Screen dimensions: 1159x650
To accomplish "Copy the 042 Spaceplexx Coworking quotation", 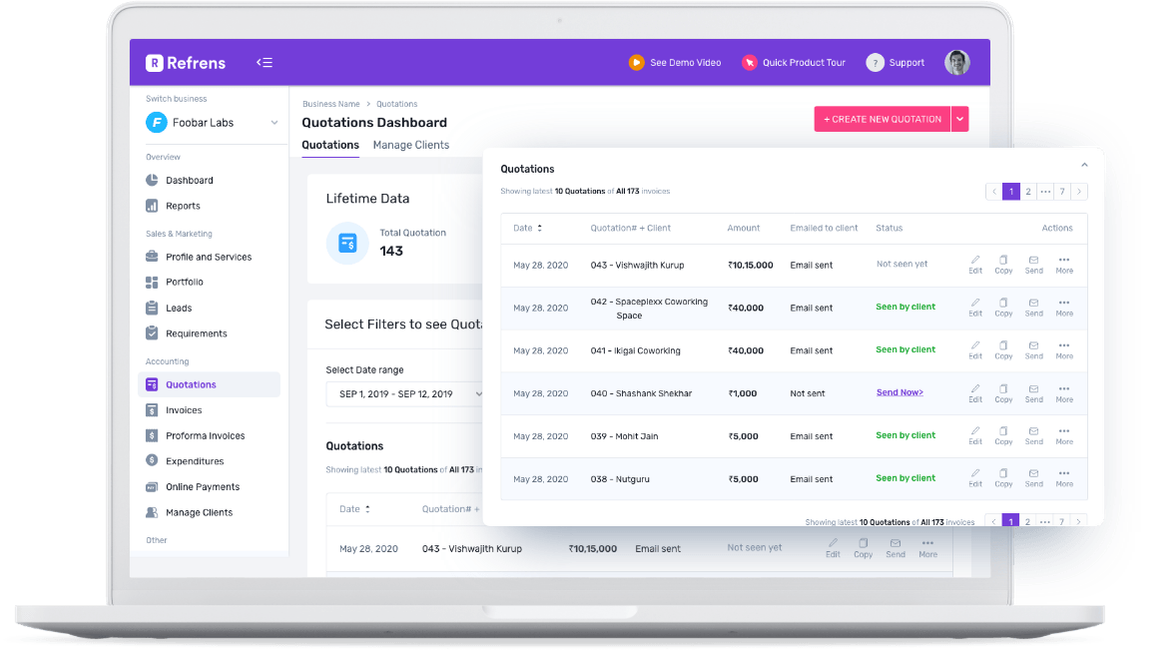I will 1003,307.
